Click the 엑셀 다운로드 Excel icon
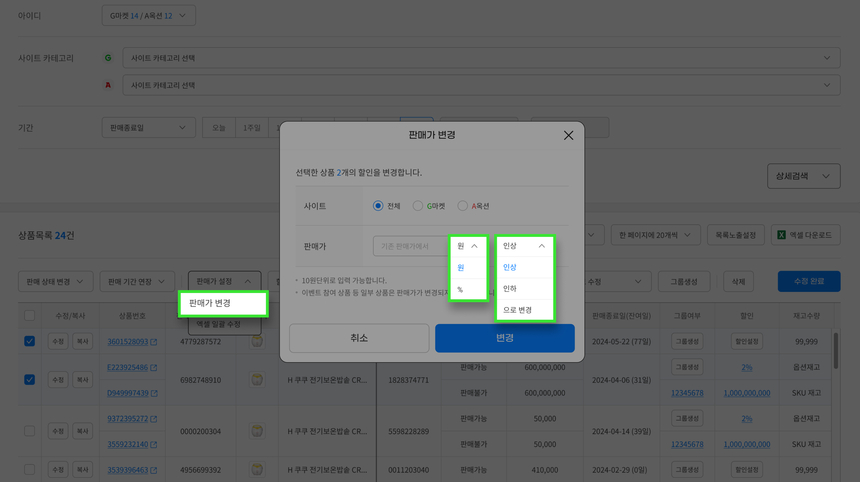Image resolution: width=860 pixels, height=482 pixels. (782, 235)
